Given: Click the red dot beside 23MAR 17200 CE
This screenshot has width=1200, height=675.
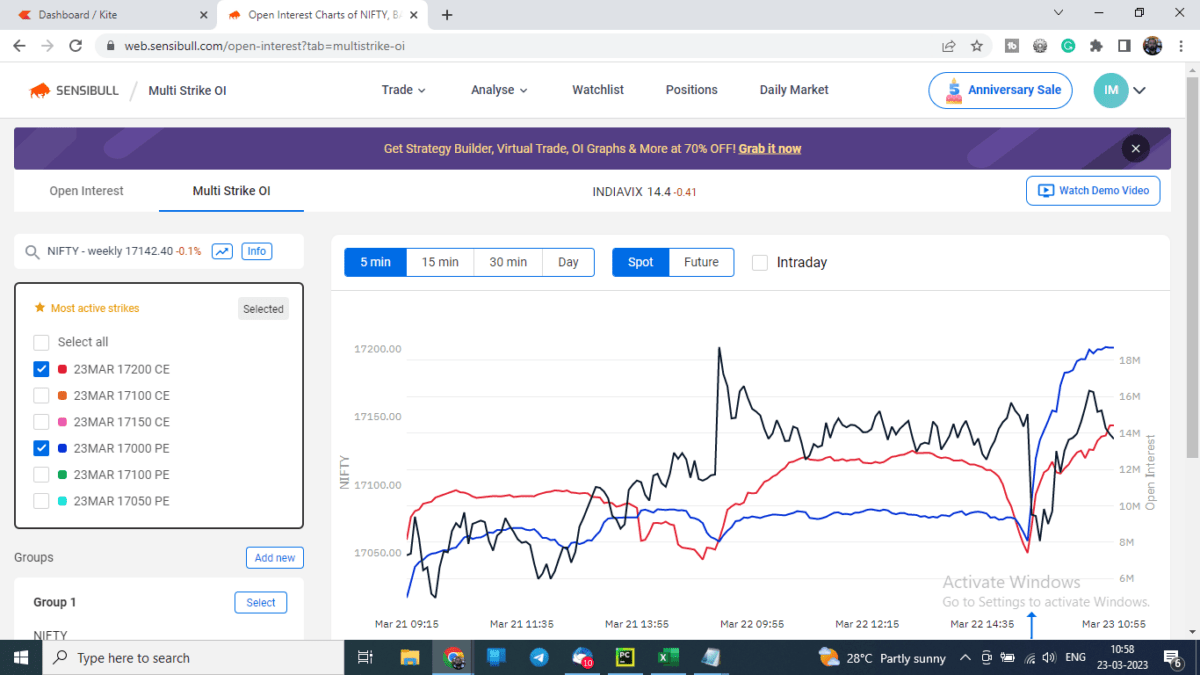Looking at the screenshot, I should click(61, 368).
